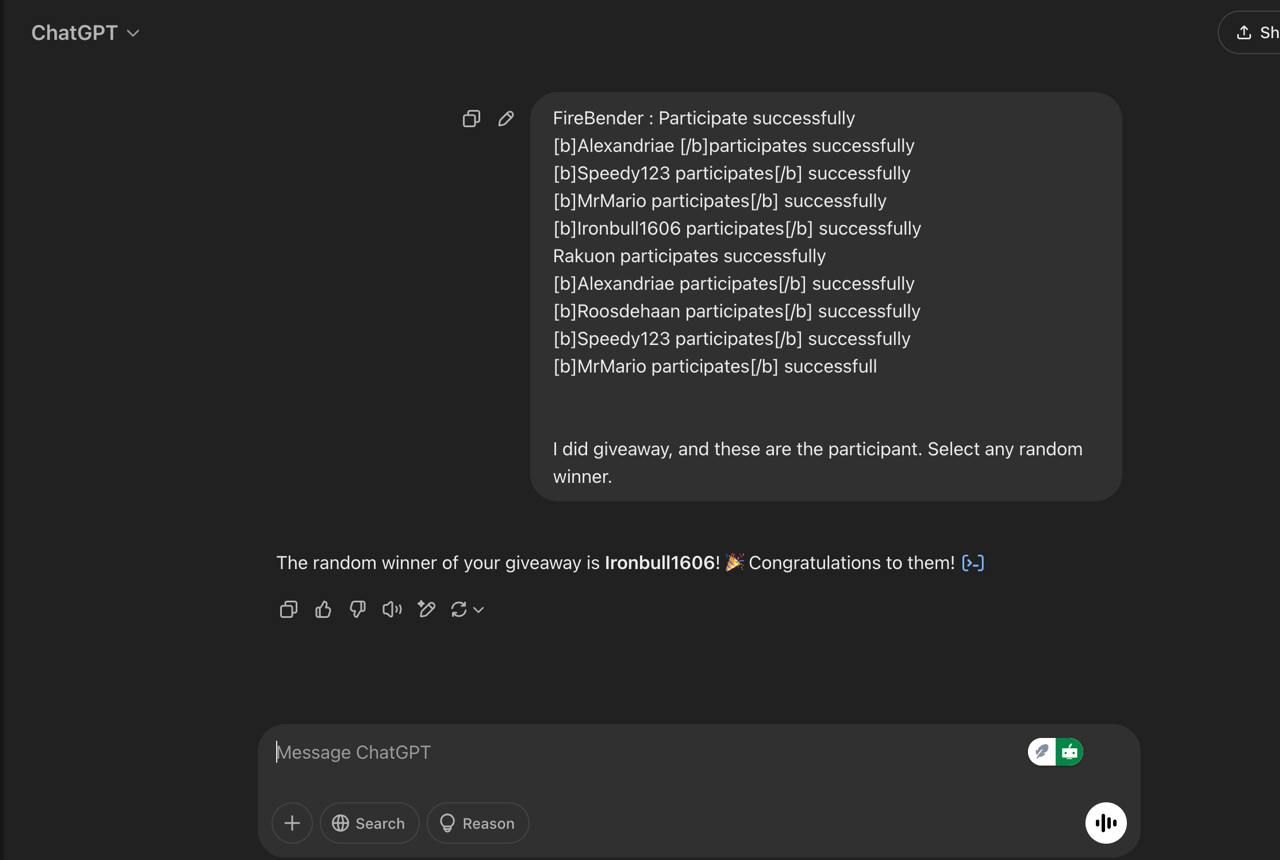Click the Share button at top right

tap(1251, 33)
